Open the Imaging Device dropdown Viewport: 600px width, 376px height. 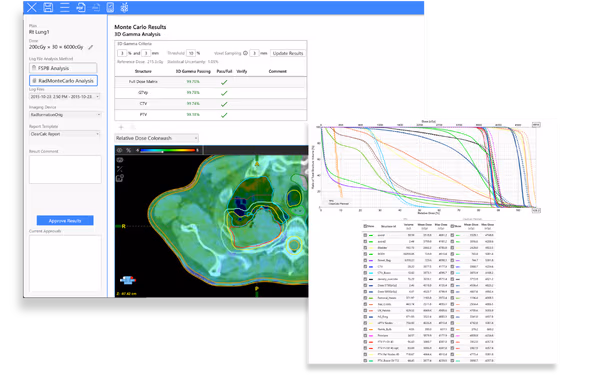(x=65, y=115)
